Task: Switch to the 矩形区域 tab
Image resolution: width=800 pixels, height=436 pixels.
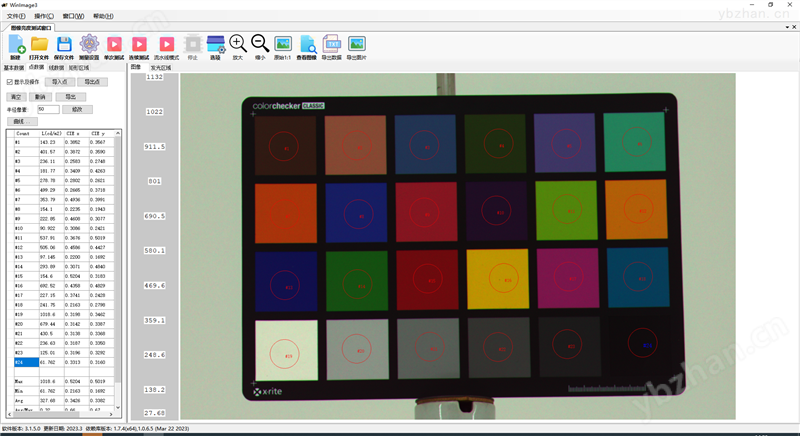Action: pos(79,67)
